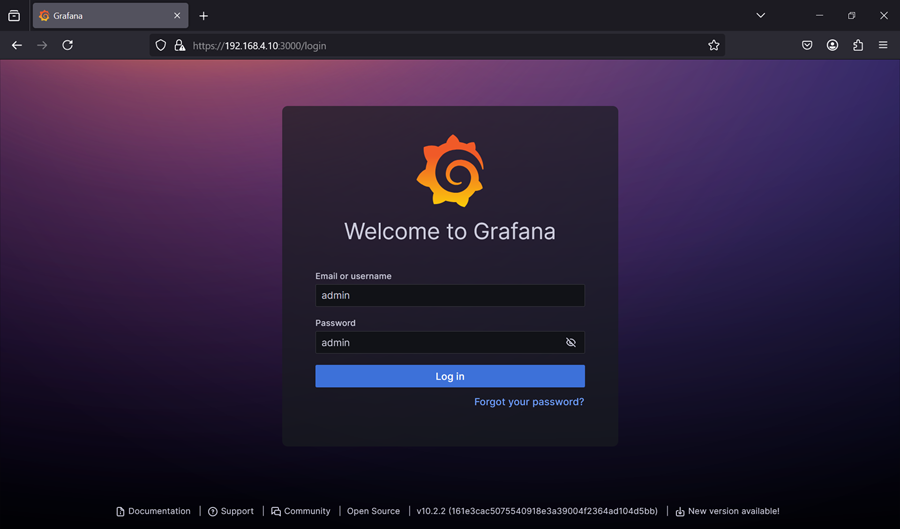The width and height of the screenshot is (900, 529).
Task: Open the Community footer link
Action: click(x=301, y=511)
